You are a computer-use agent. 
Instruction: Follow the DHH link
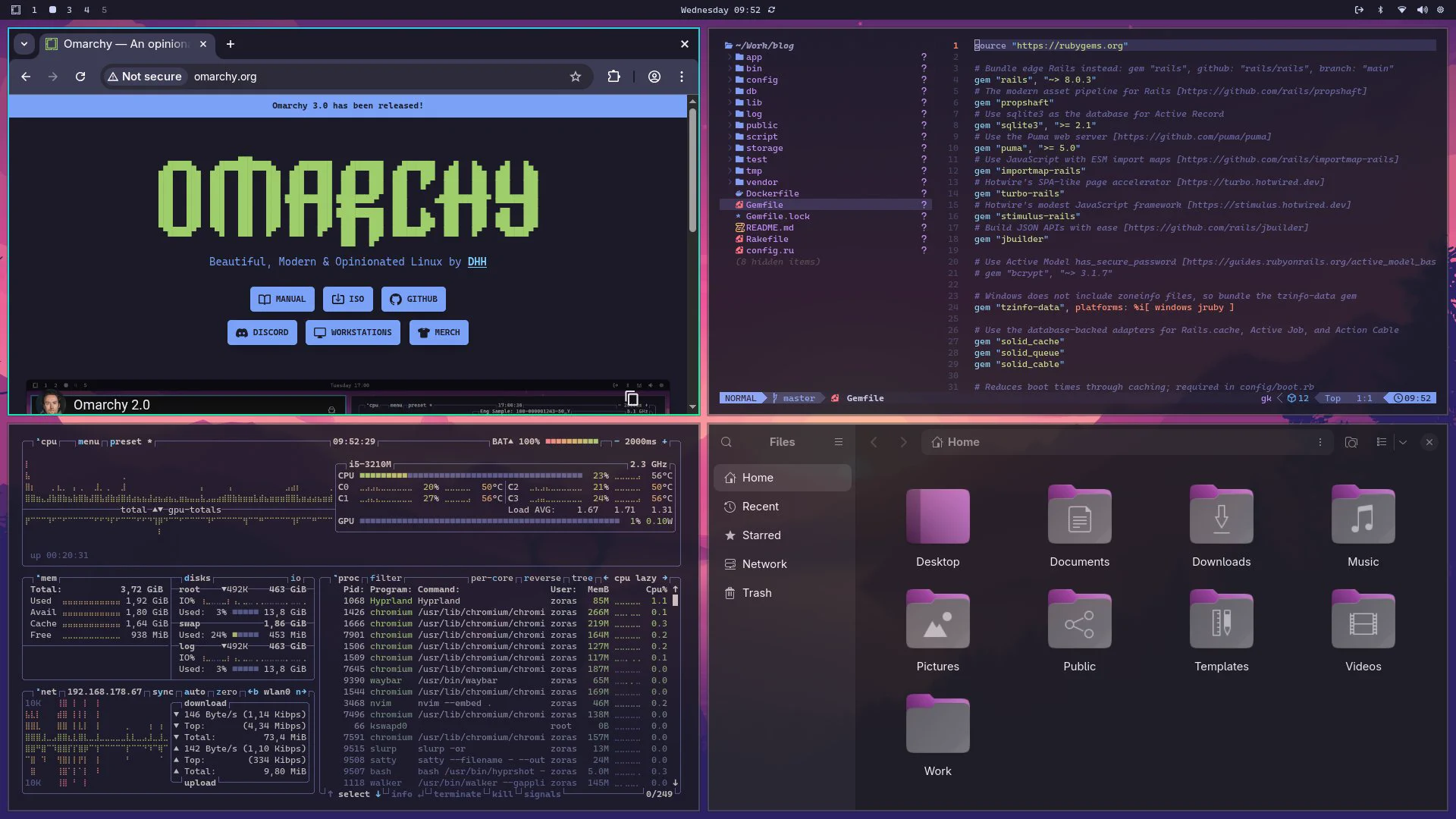pyautogui.click(x=477, y=262)
